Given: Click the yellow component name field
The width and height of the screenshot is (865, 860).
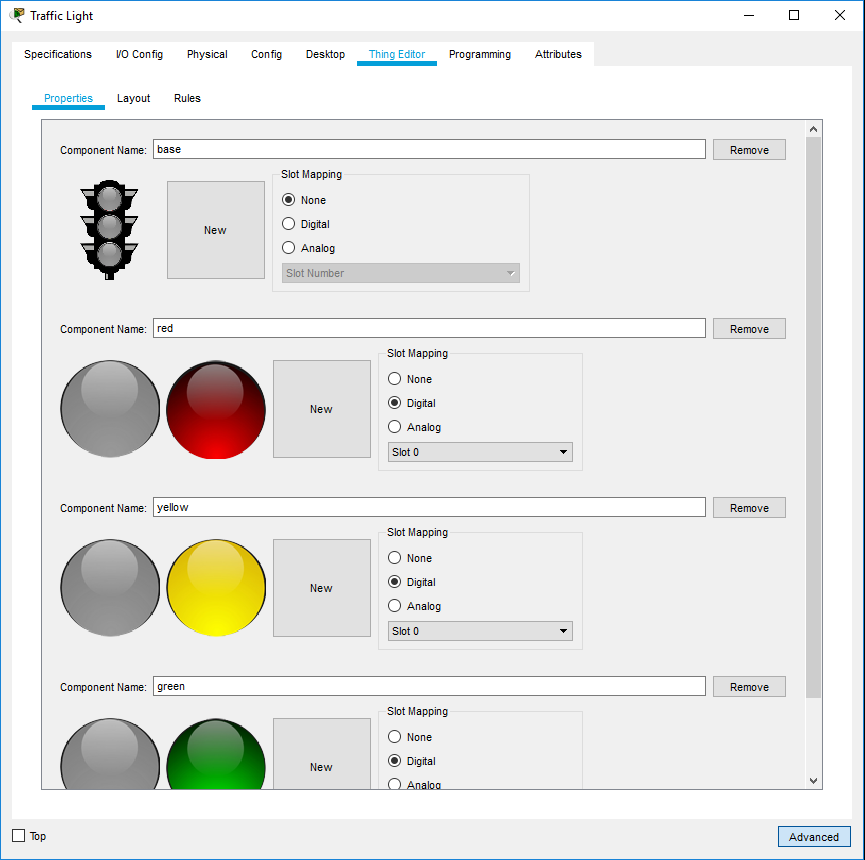Looking at the screenshot, I should tap(429, 507).
